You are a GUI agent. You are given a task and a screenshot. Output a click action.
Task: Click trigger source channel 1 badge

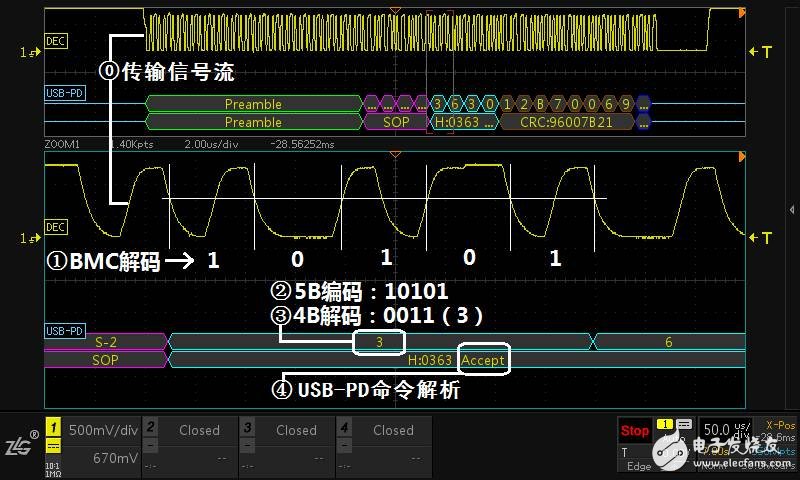(664, 424)
